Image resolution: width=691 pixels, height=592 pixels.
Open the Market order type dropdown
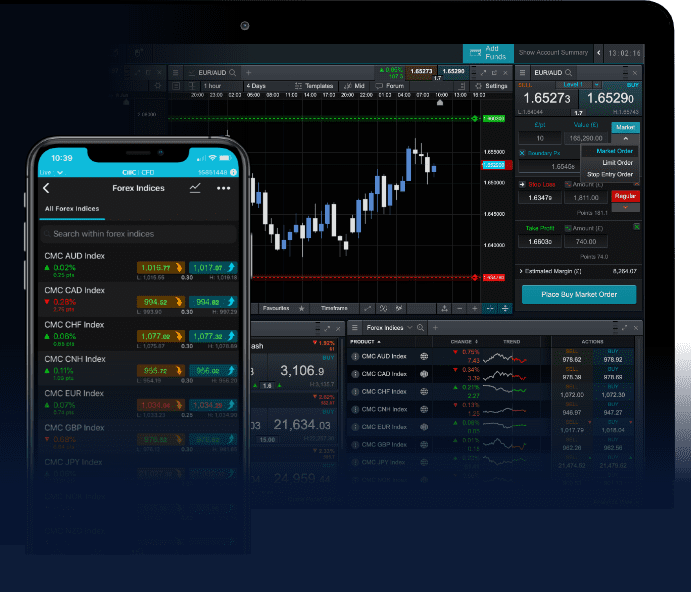tap(625, 138)
